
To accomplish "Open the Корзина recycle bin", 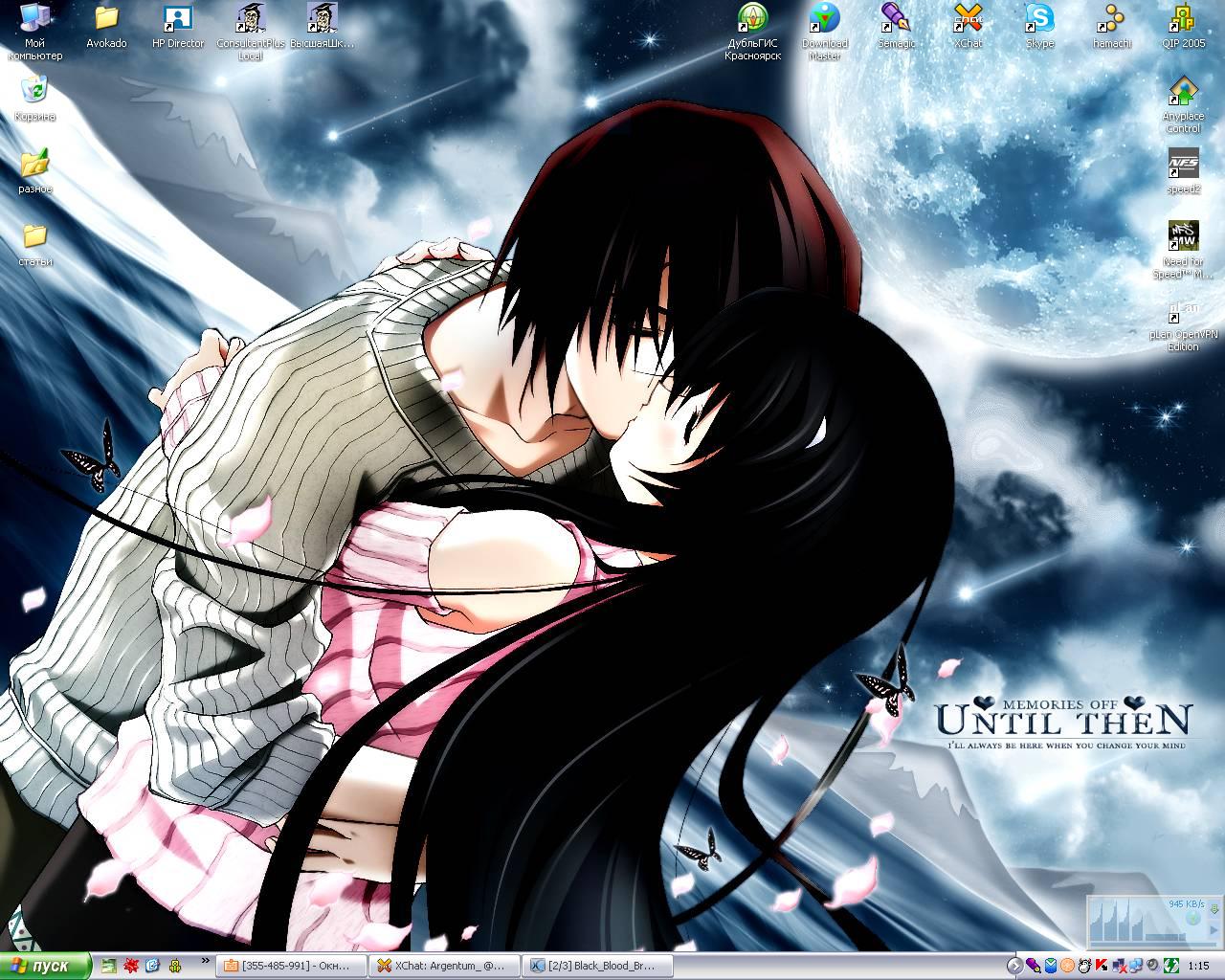I will point(34,92).
